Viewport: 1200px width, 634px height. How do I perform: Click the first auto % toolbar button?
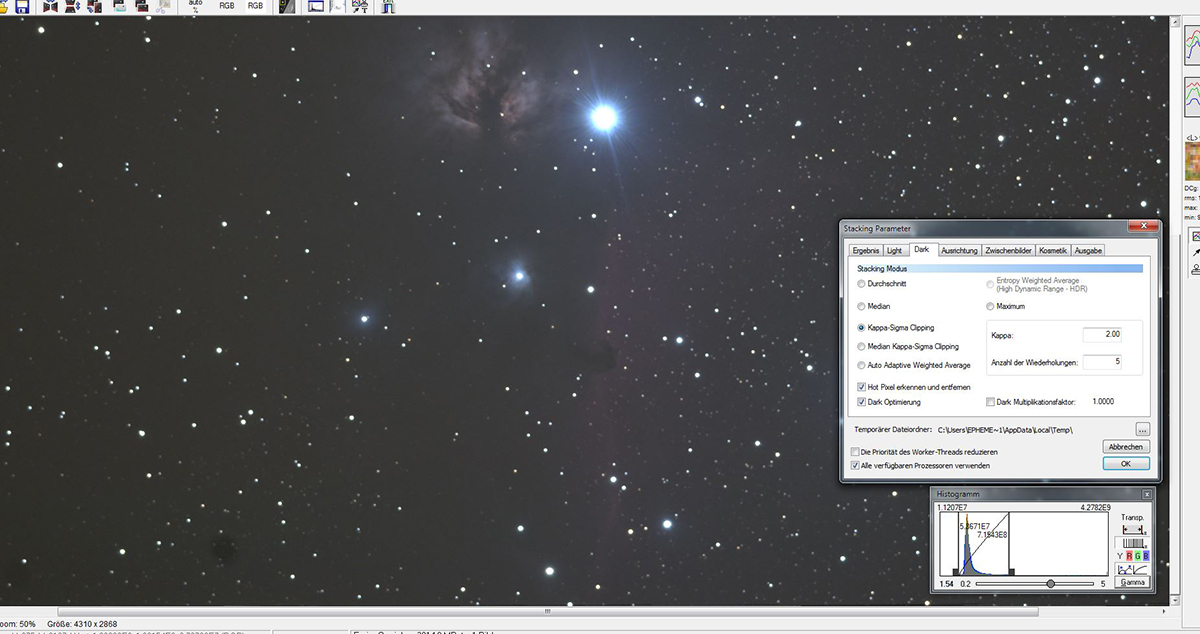point(195,6)
